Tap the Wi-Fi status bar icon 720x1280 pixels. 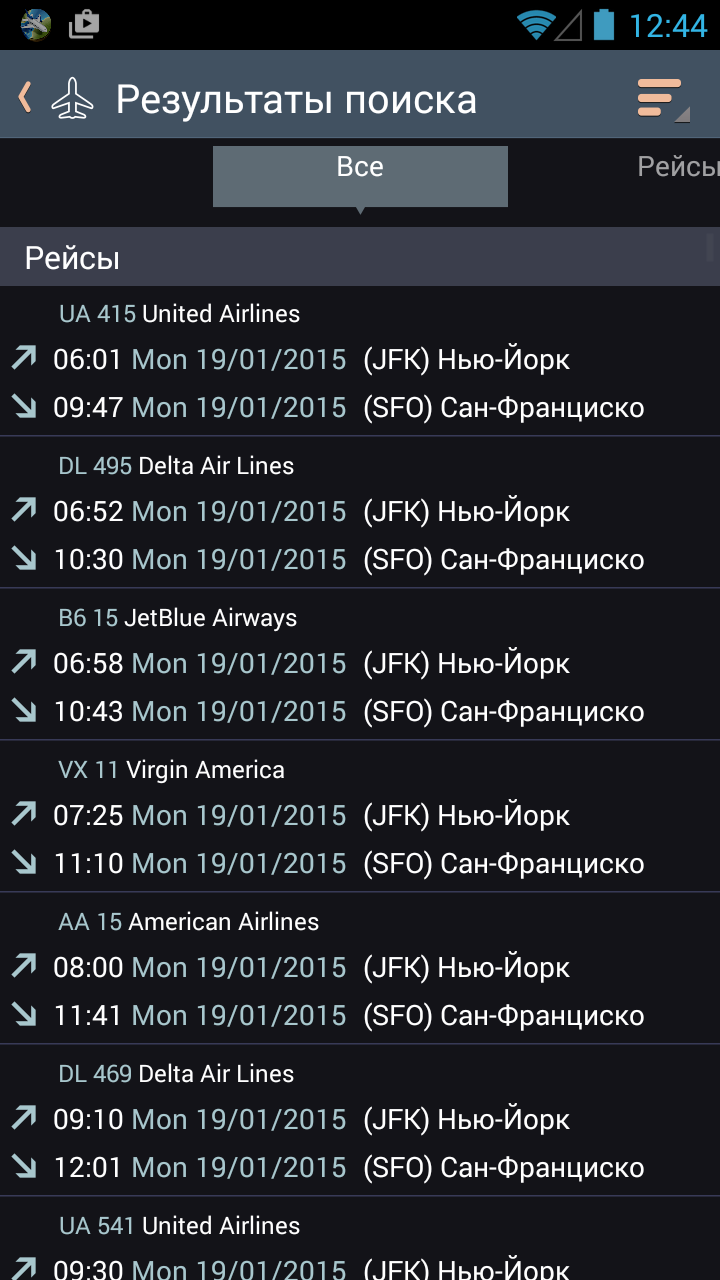536,24
